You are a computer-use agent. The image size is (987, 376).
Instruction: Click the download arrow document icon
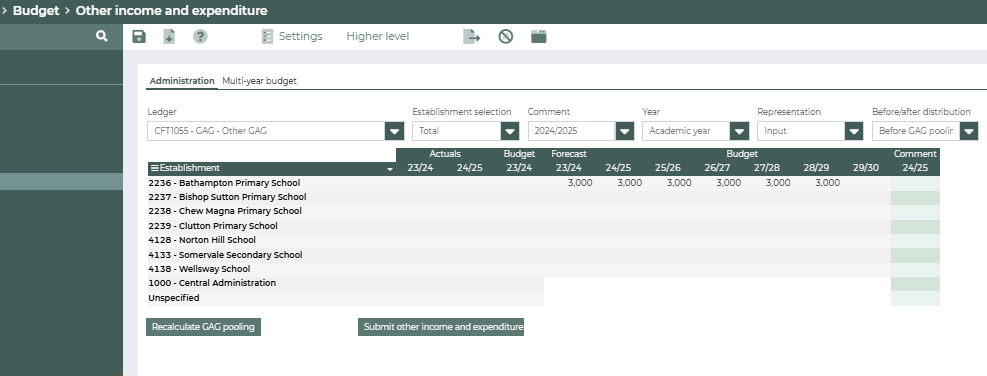(x=169, y=37)
